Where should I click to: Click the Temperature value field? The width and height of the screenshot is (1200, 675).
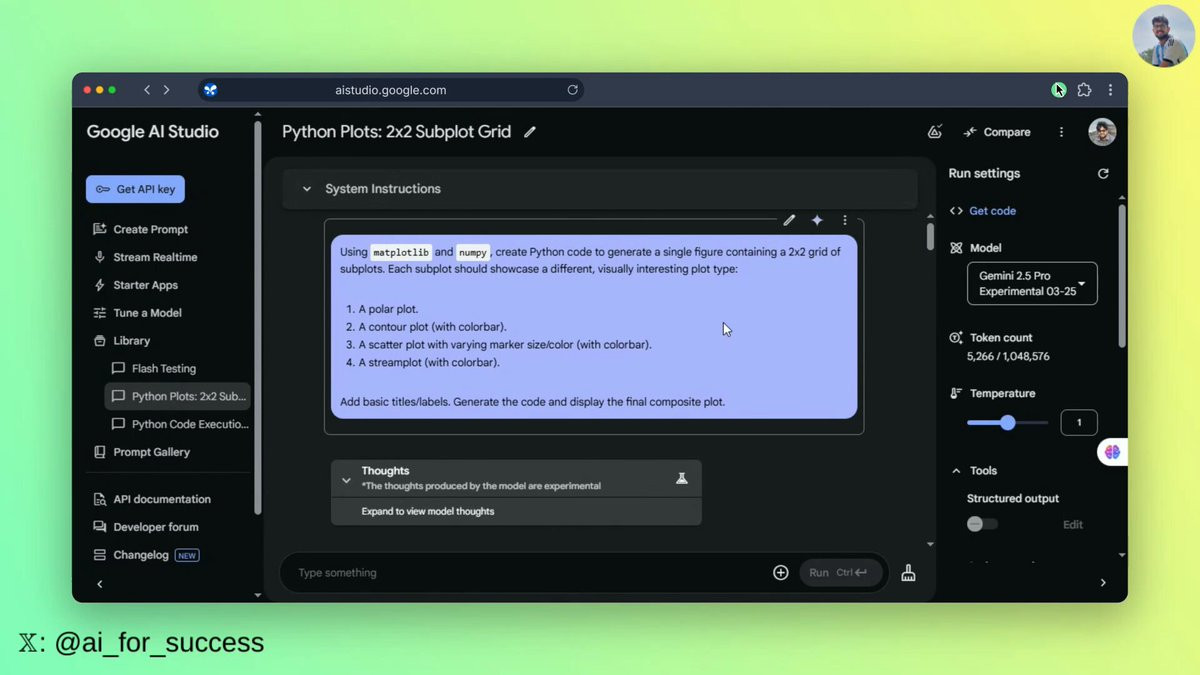tap(1078, 422)
